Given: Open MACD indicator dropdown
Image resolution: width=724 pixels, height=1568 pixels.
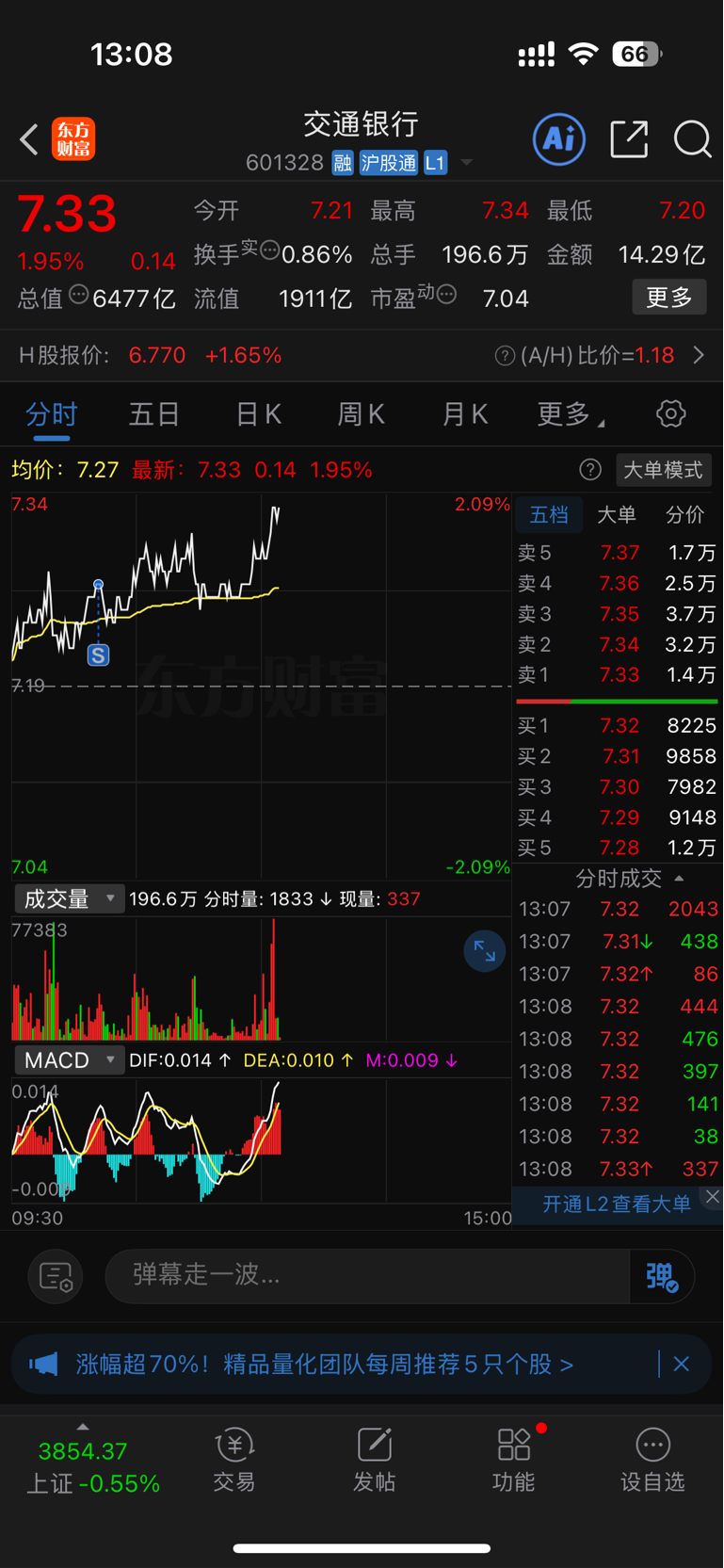Looking at the screenshot, I should point(68,1060).
